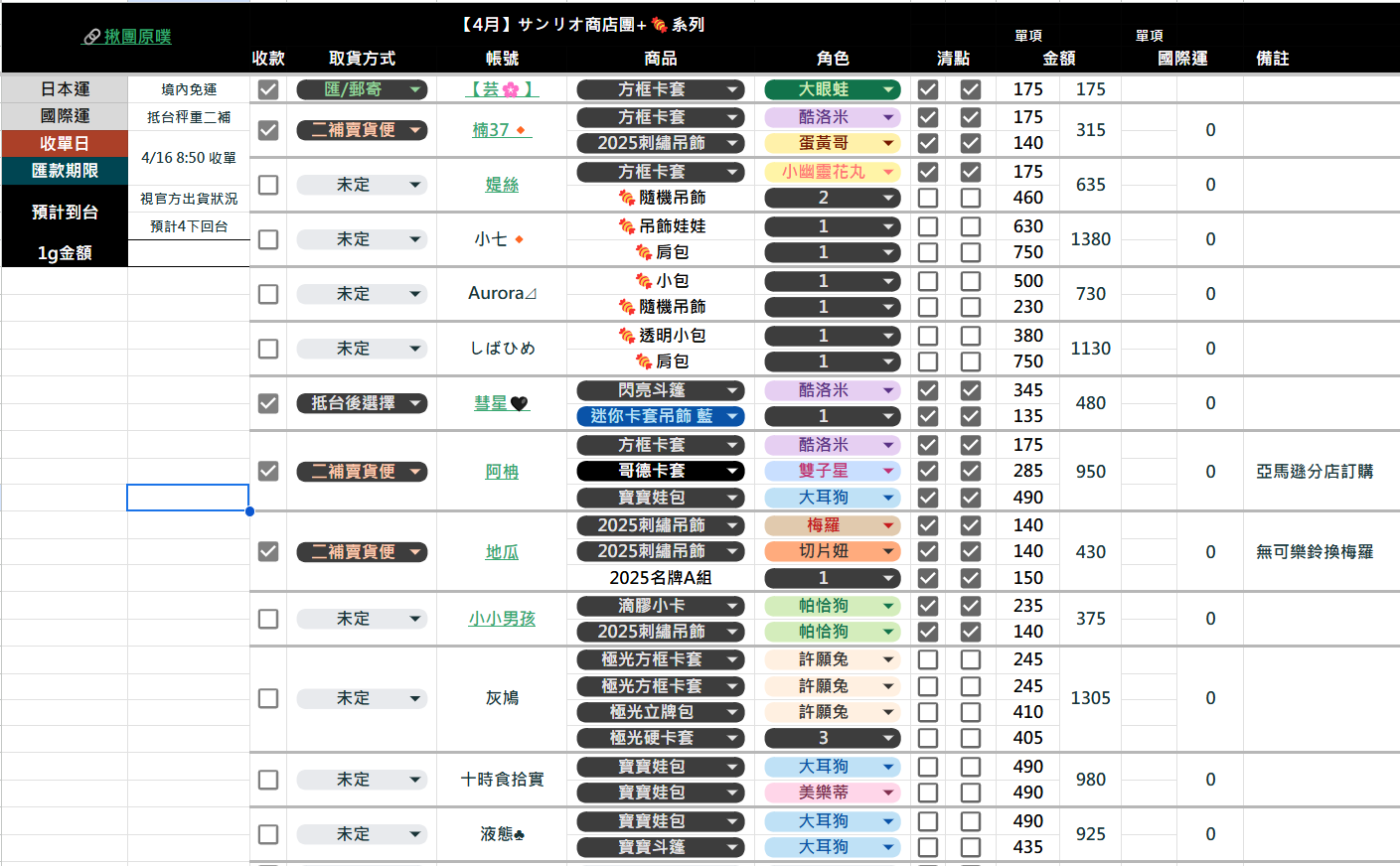Screen dimensions: 1400x866
Task: Open the 匯/郵寄 pickup dropdown
Action: [x=362, y=89]
